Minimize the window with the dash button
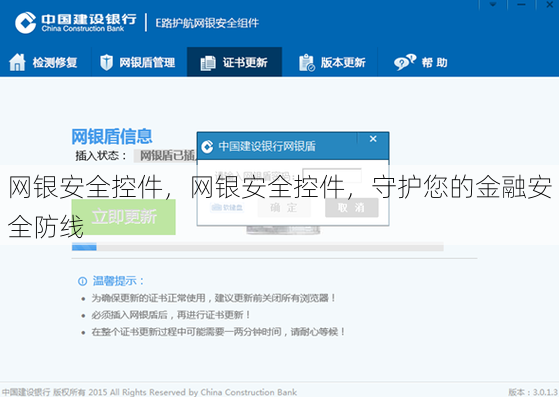 pyautogui.click(x=521, y=5)
